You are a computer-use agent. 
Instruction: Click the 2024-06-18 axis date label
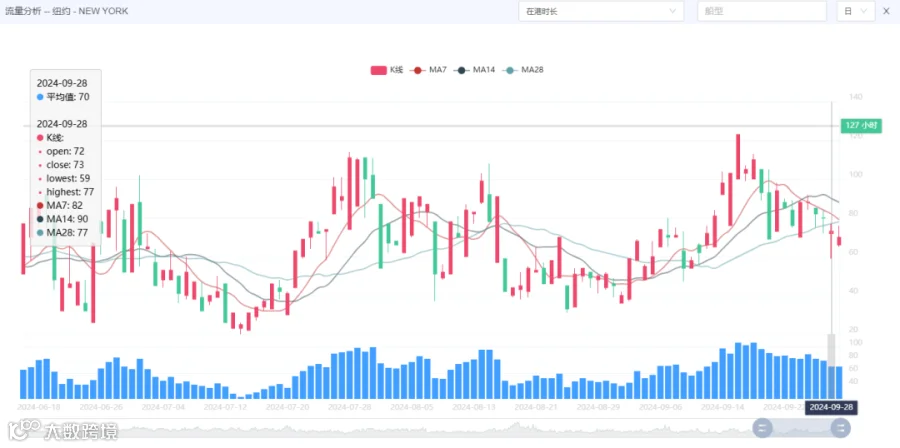pos(39,407)
